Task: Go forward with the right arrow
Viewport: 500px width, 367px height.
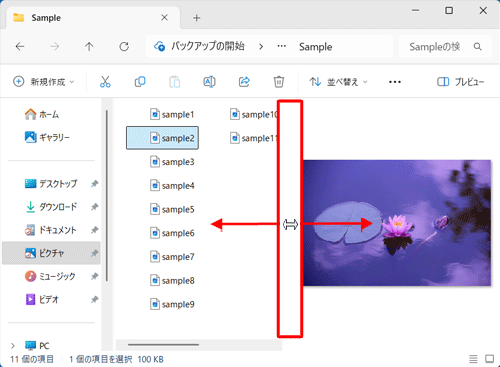Action: point(54,47)
